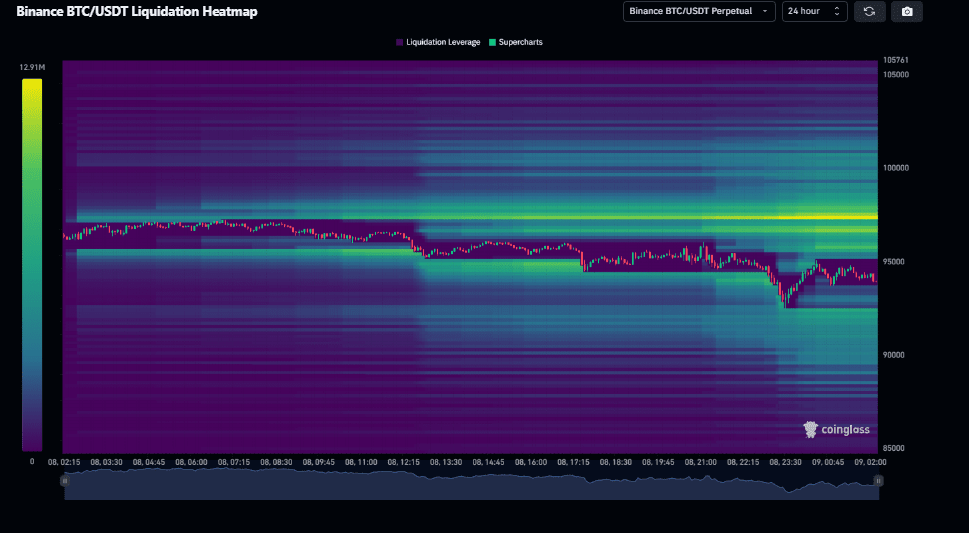Image resolution: width=969 pixels, height=533 pixels.
Task: Click the top of the color scale bar
Action: click(x=32, y=82)
